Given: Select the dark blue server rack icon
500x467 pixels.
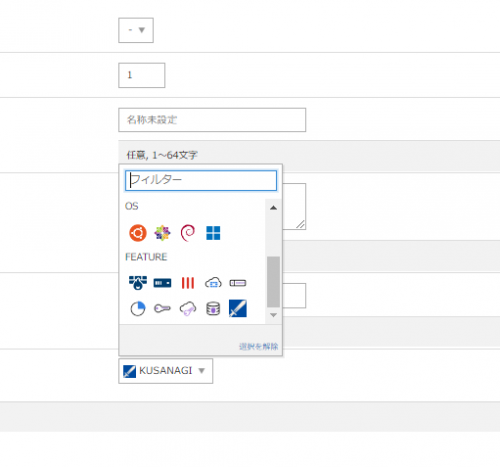Looking at the screenshot, I should tap(162, 283).
